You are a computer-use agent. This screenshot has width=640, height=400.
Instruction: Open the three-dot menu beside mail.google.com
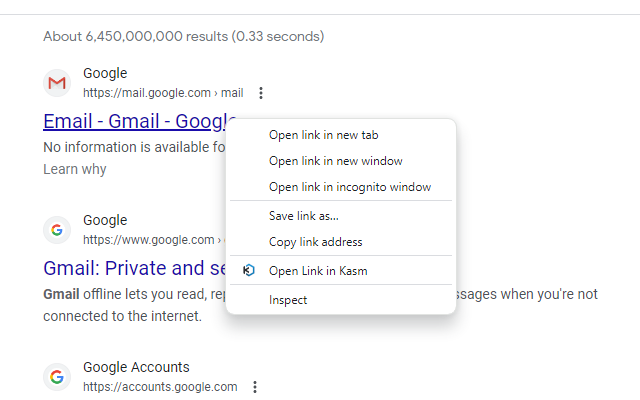click(x=261, y=93)
